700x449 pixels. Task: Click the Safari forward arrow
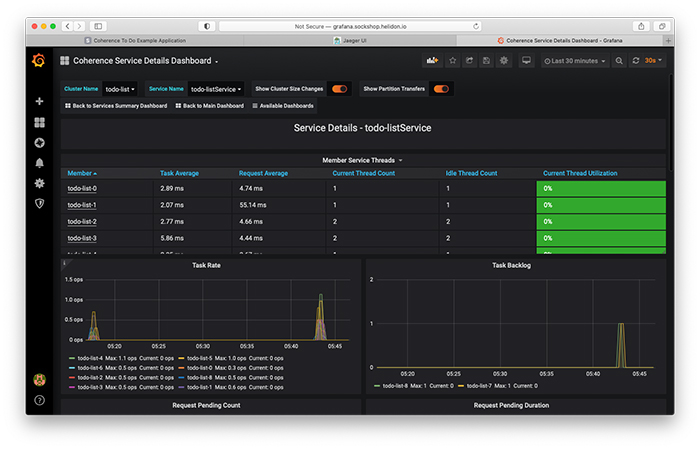point(79,26)
